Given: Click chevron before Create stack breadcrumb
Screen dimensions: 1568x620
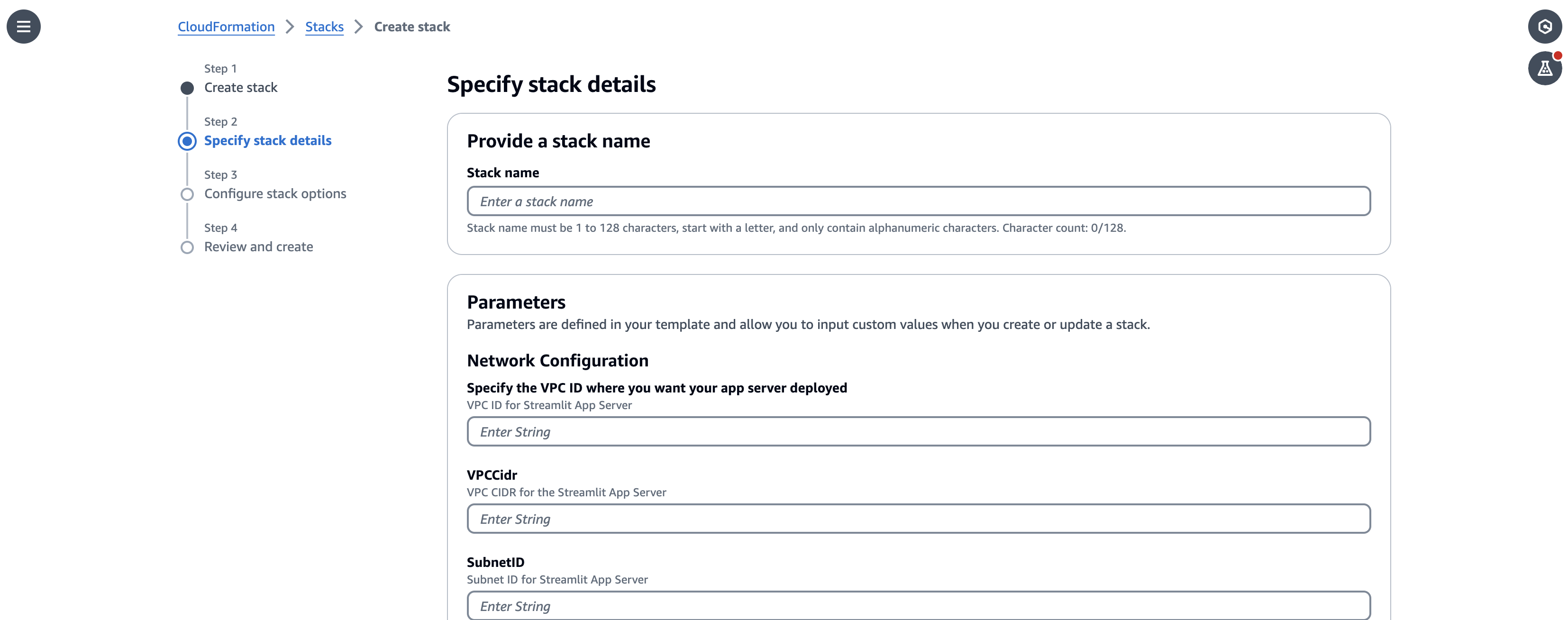Looking at the screenshot, I should pos(358,27).
